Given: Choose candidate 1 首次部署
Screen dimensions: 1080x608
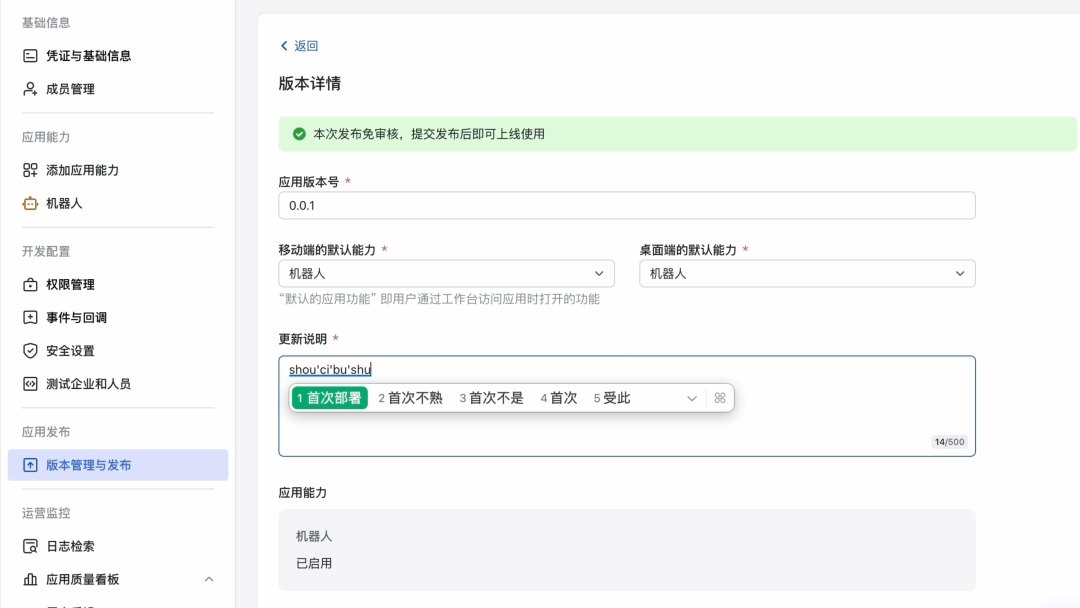Looking at the screenshot, I should (329, 398).
